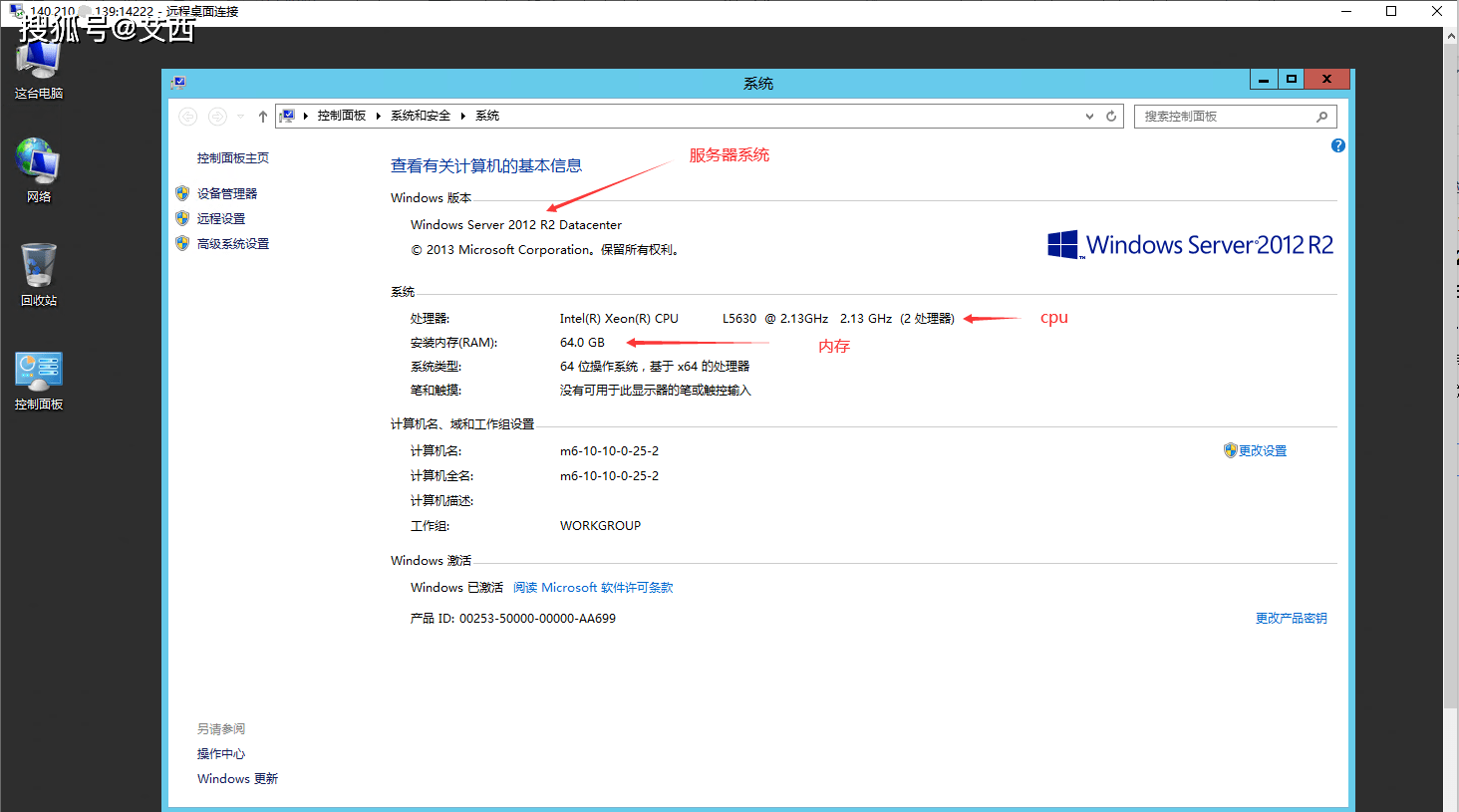The image size is (1459, 812).
Task: Maximize the 系统 window
Action: tap(1292, 80)
